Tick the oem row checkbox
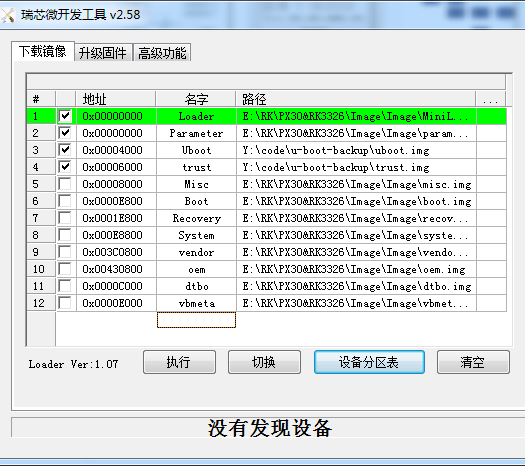The image size is (525, 466). (65, 269)
